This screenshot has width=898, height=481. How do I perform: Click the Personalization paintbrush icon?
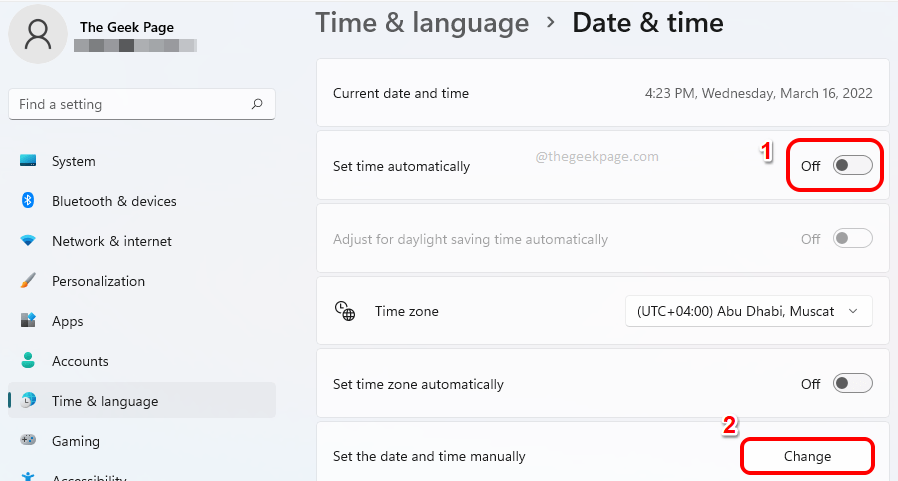[x=28, y=281]
